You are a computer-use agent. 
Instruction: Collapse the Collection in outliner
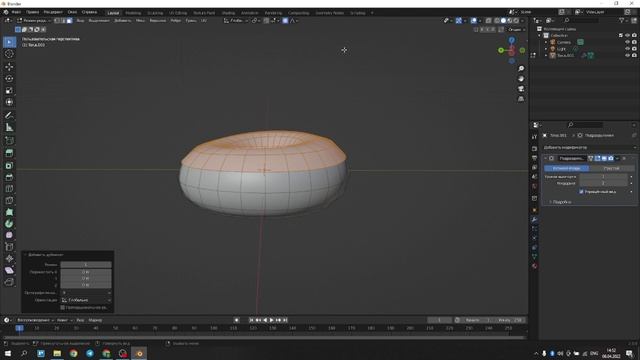[540, 36]
